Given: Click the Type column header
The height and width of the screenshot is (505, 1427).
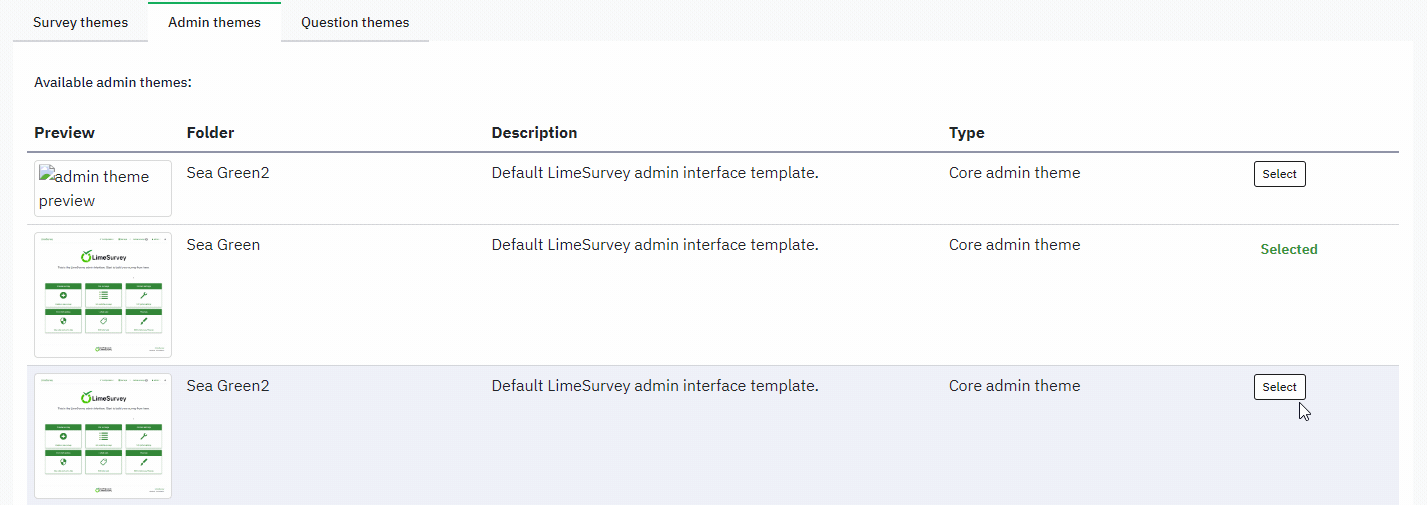Looking at the screenshot, I should tap(966, 133).
